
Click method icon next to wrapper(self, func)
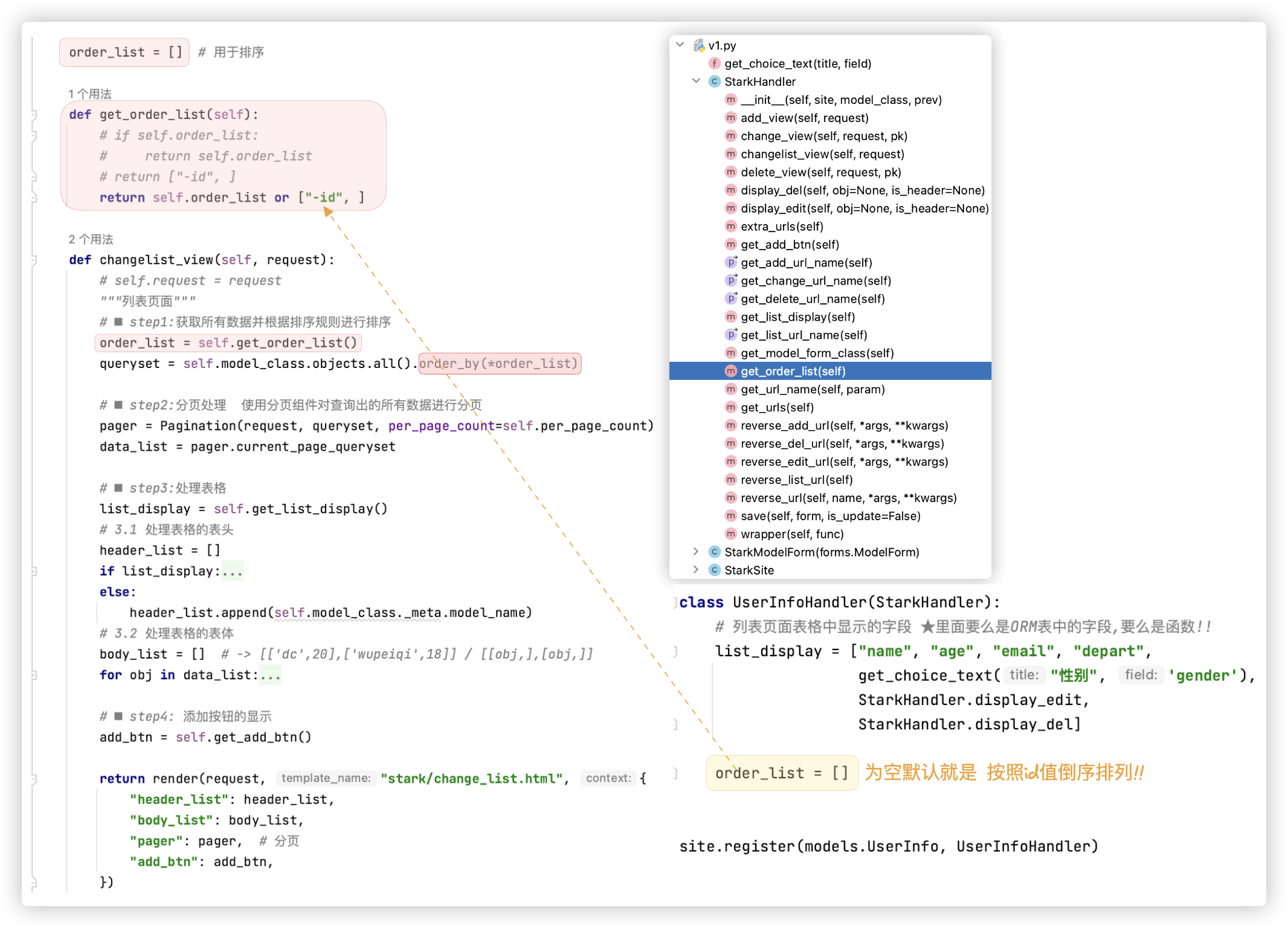click(731, 534)
